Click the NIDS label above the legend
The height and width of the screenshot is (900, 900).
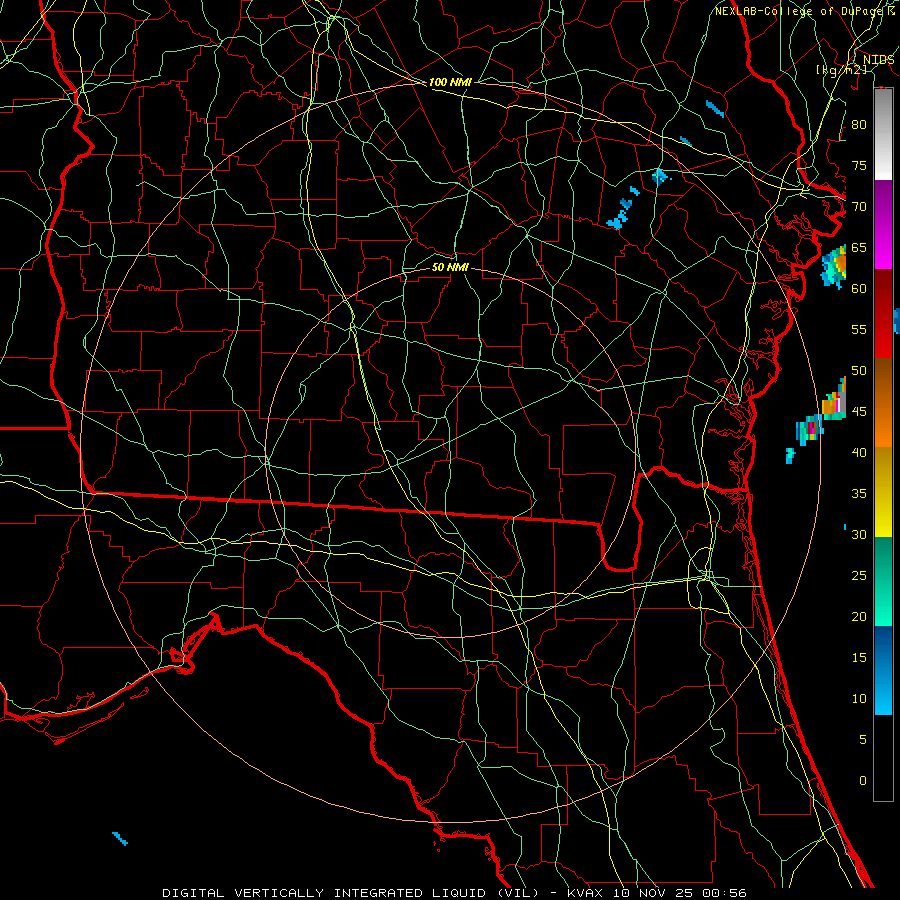coord(878,59)
